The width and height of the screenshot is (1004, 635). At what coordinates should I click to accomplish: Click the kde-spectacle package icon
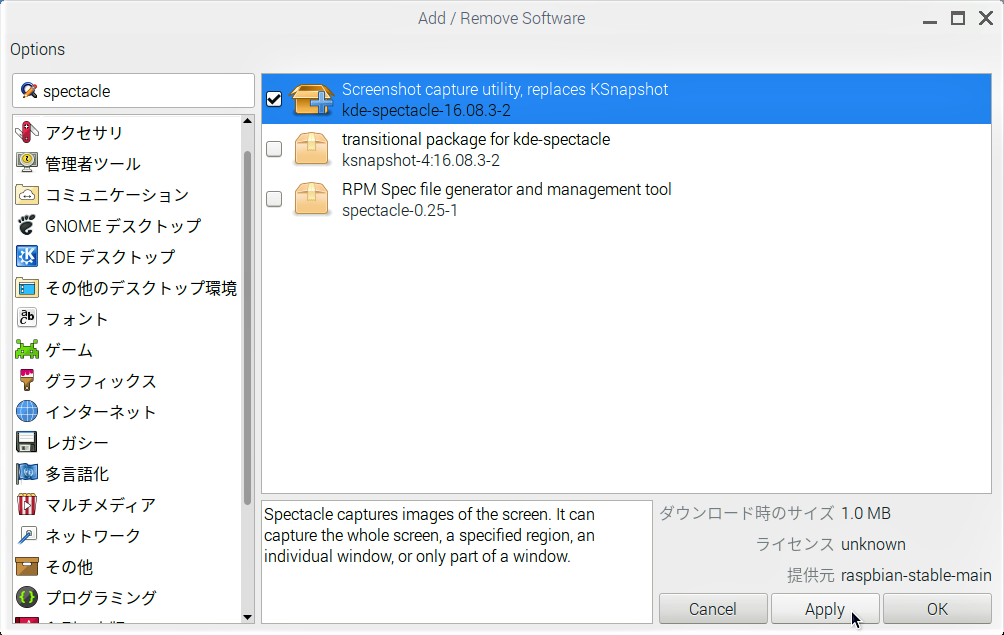tap(312, 99)
